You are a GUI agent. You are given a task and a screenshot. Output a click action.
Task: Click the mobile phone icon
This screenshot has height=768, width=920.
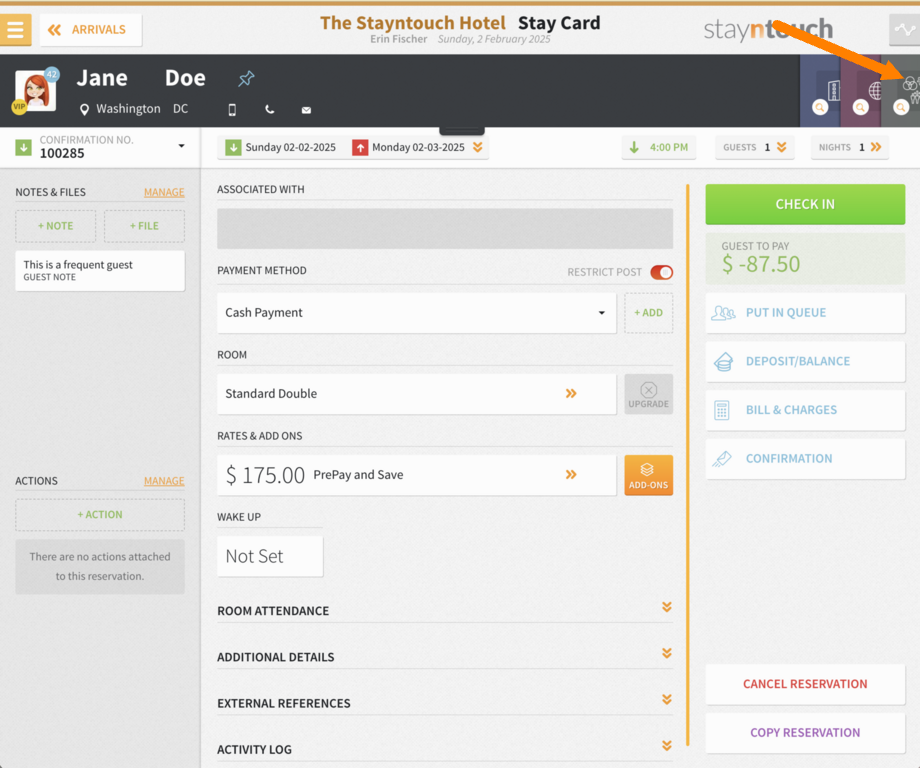[232, 110]
